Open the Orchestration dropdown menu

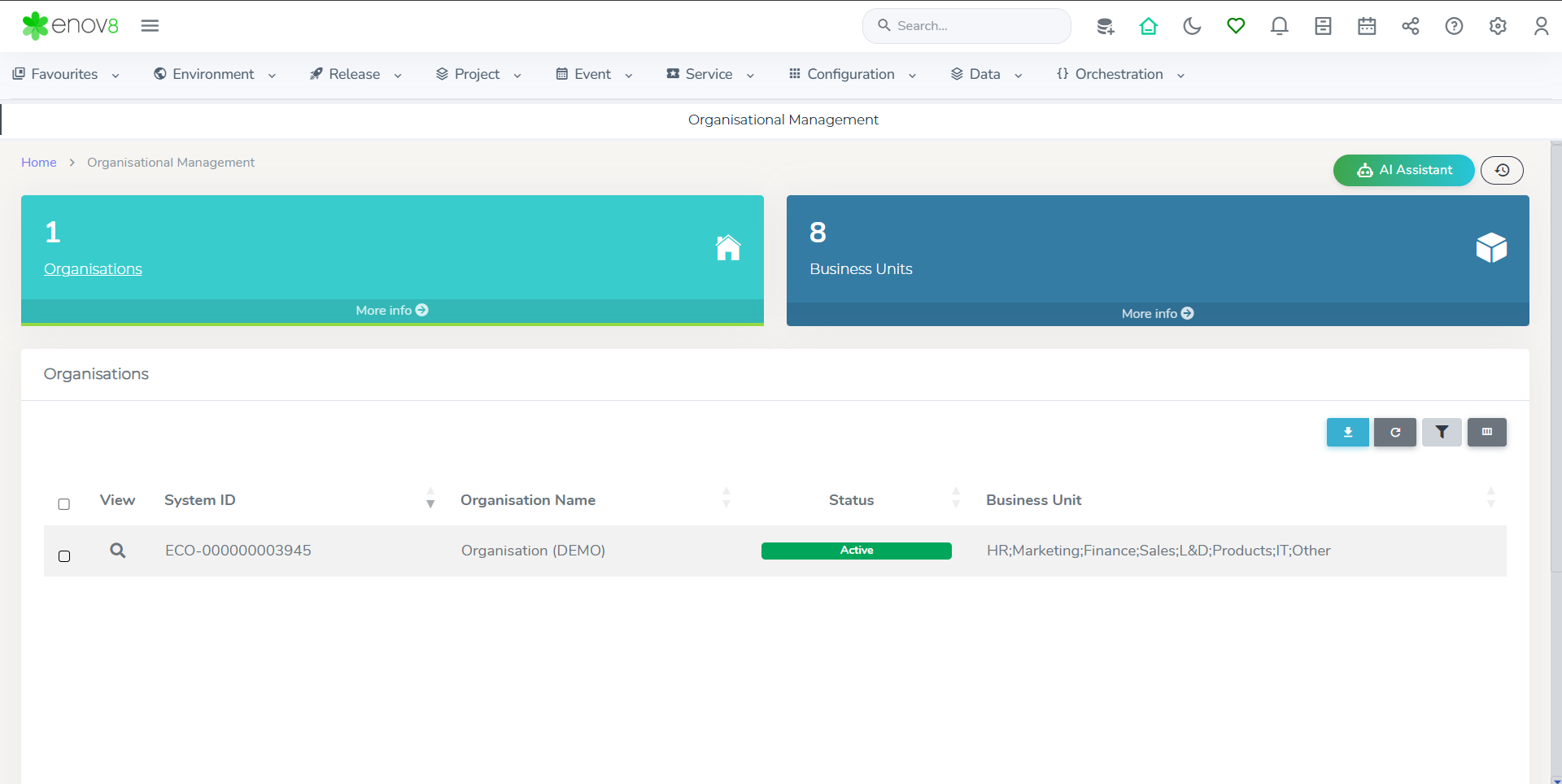(1119, 74)
